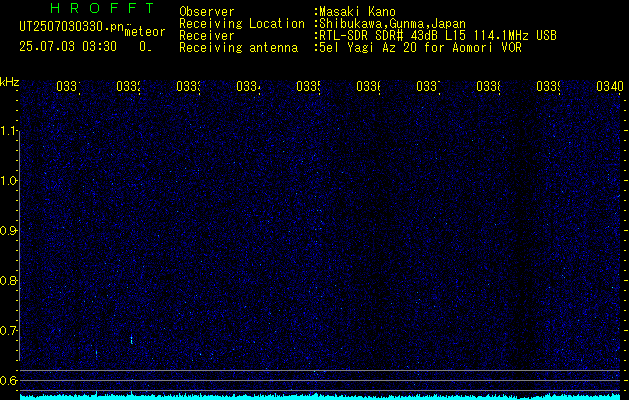629x400 pixels.
Task: Click the 1.0 frequency axis label
Action: 10,181
